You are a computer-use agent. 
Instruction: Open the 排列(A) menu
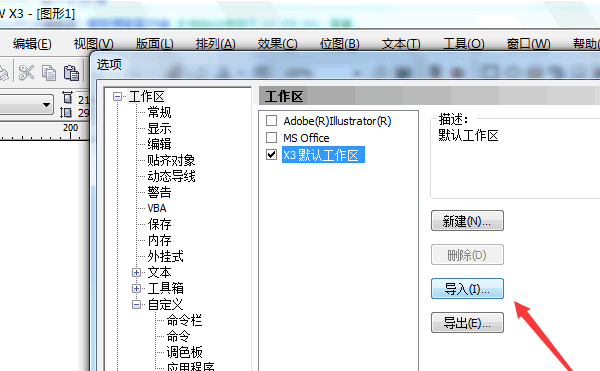215,44
